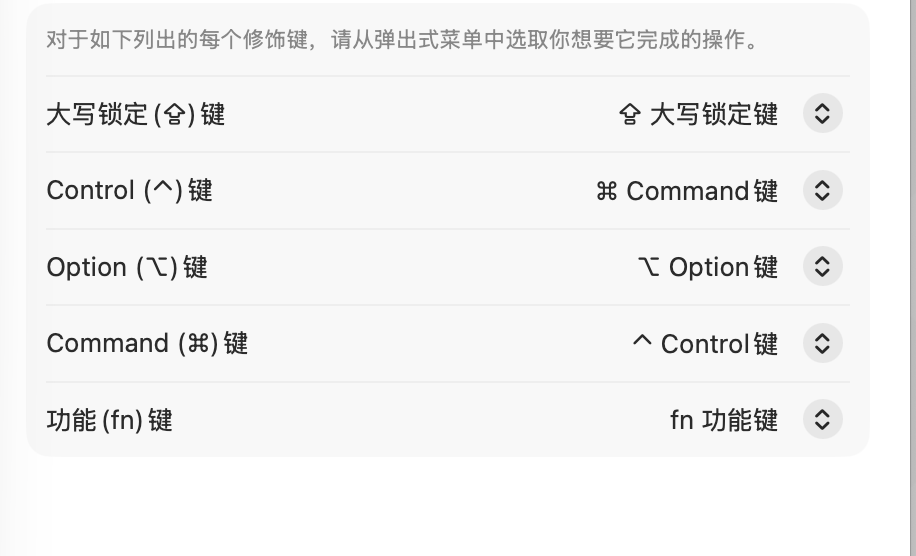Click the ⌘ symbol before Command键 value
This screenshot has height=556, width=916.
point(607,191)
